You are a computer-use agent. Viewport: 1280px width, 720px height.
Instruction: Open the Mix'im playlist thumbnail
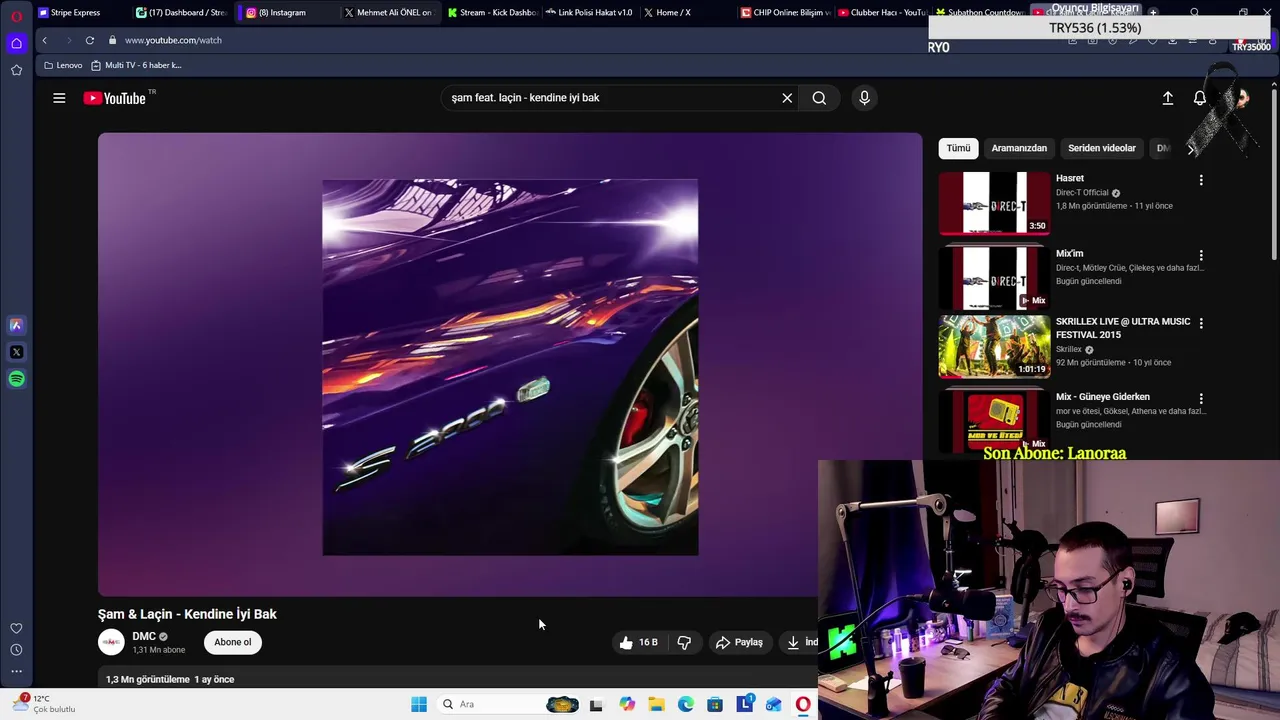[994, 278]
